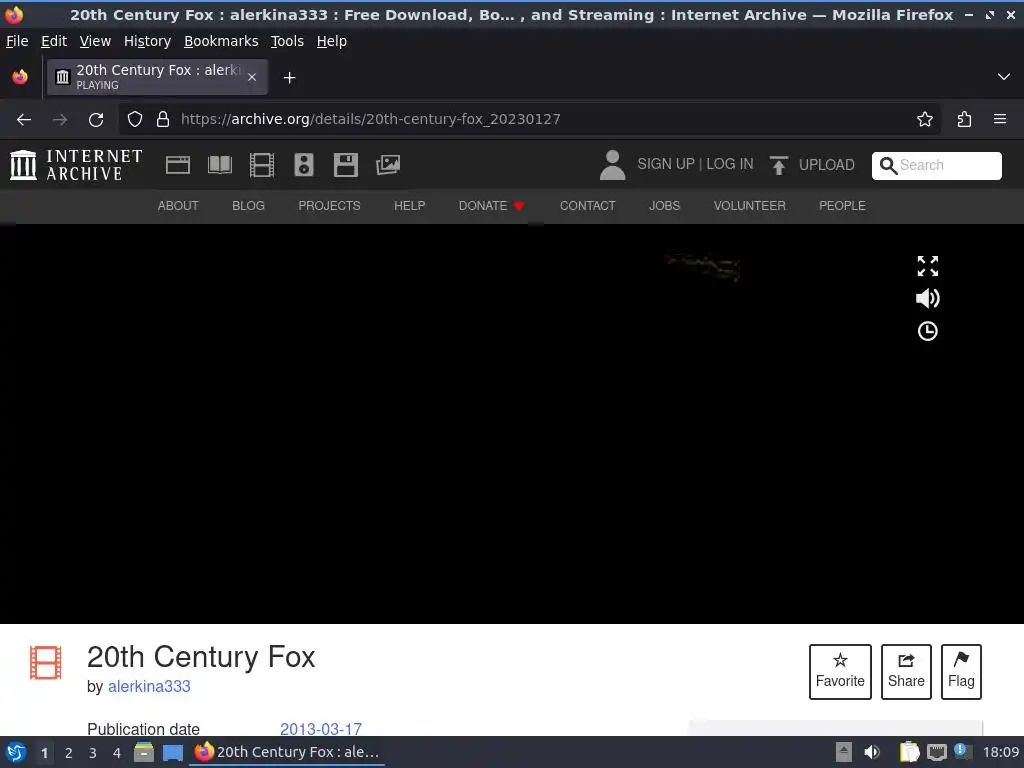Click the Internet Archive logo

76,165
